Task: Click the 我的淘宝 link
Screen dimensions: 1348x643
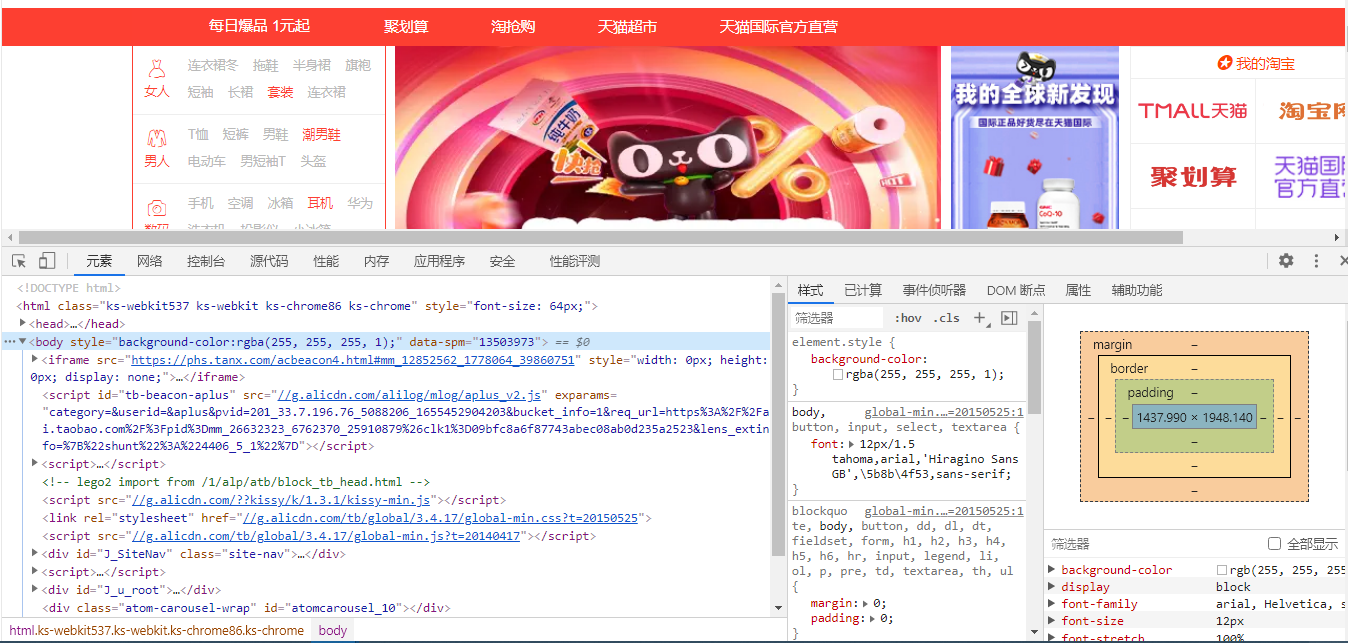Action: click(1265, 63)
